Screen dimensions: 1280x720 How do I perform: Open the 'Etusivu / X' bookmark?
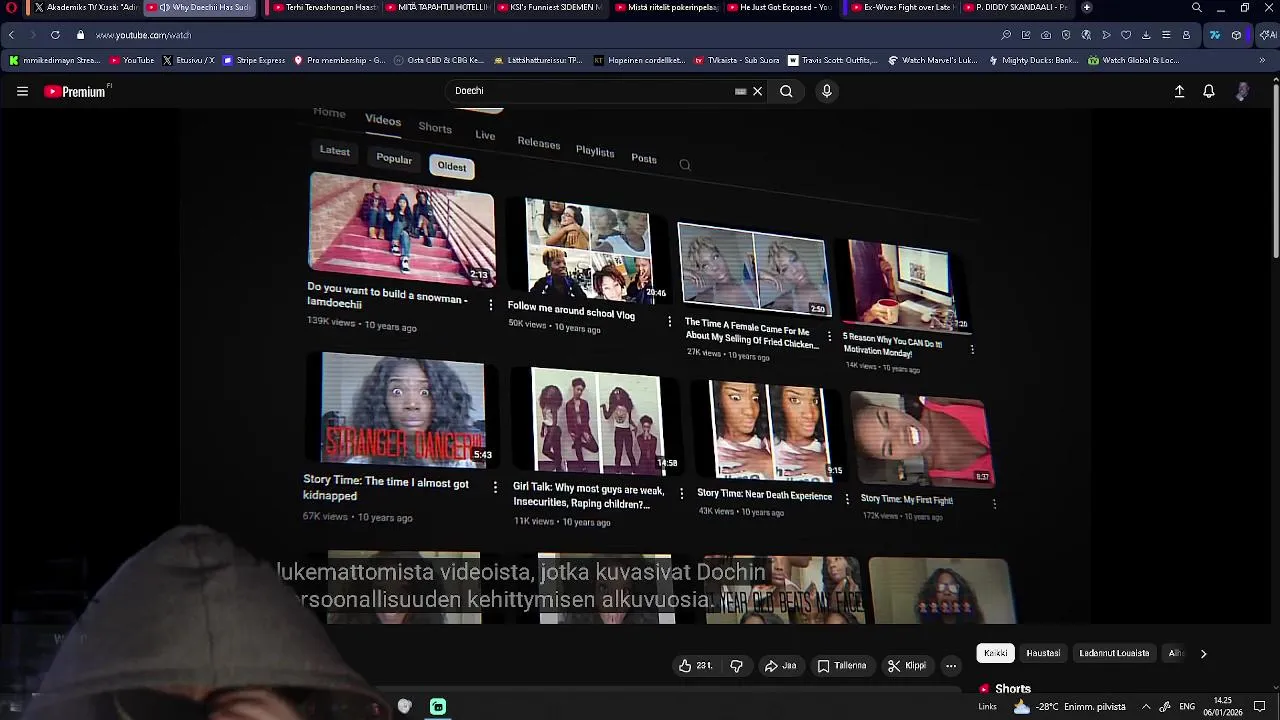pyautogui.click(x=188, y=60)
